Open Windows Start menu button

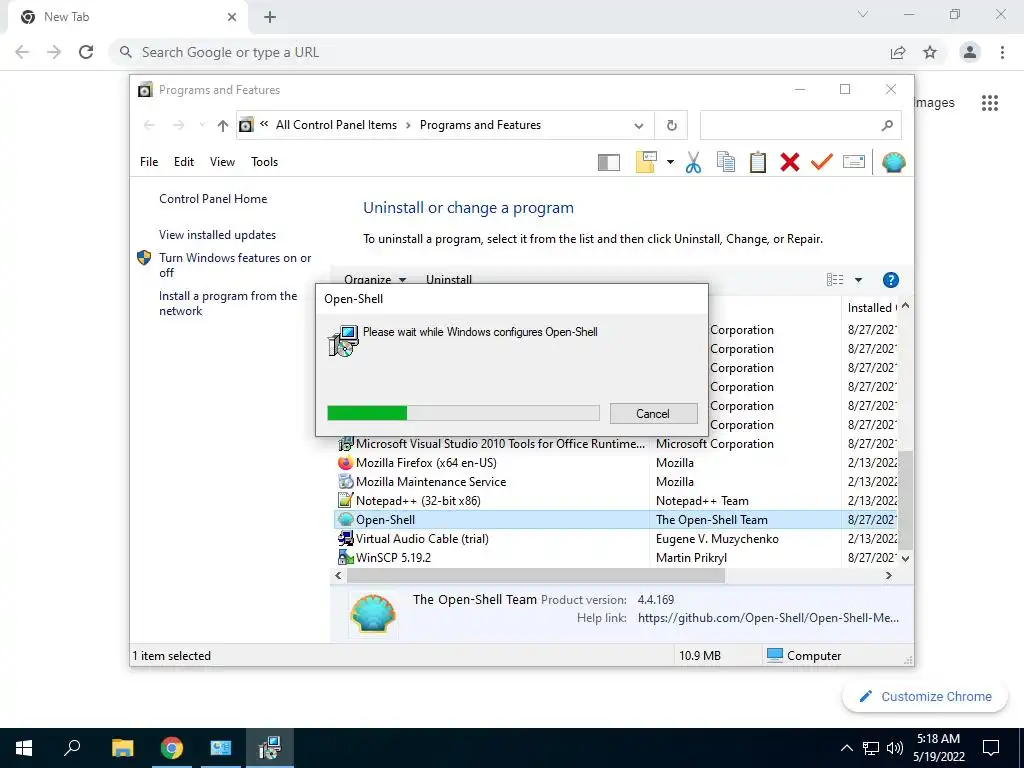point(24,748)
